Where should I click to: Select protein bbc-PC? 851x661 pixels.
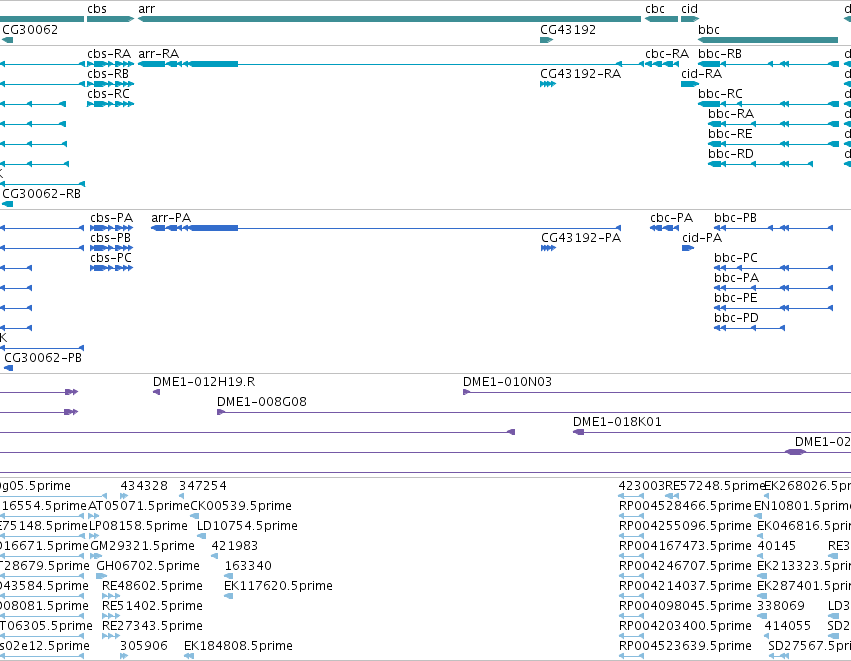click(773, 268)
